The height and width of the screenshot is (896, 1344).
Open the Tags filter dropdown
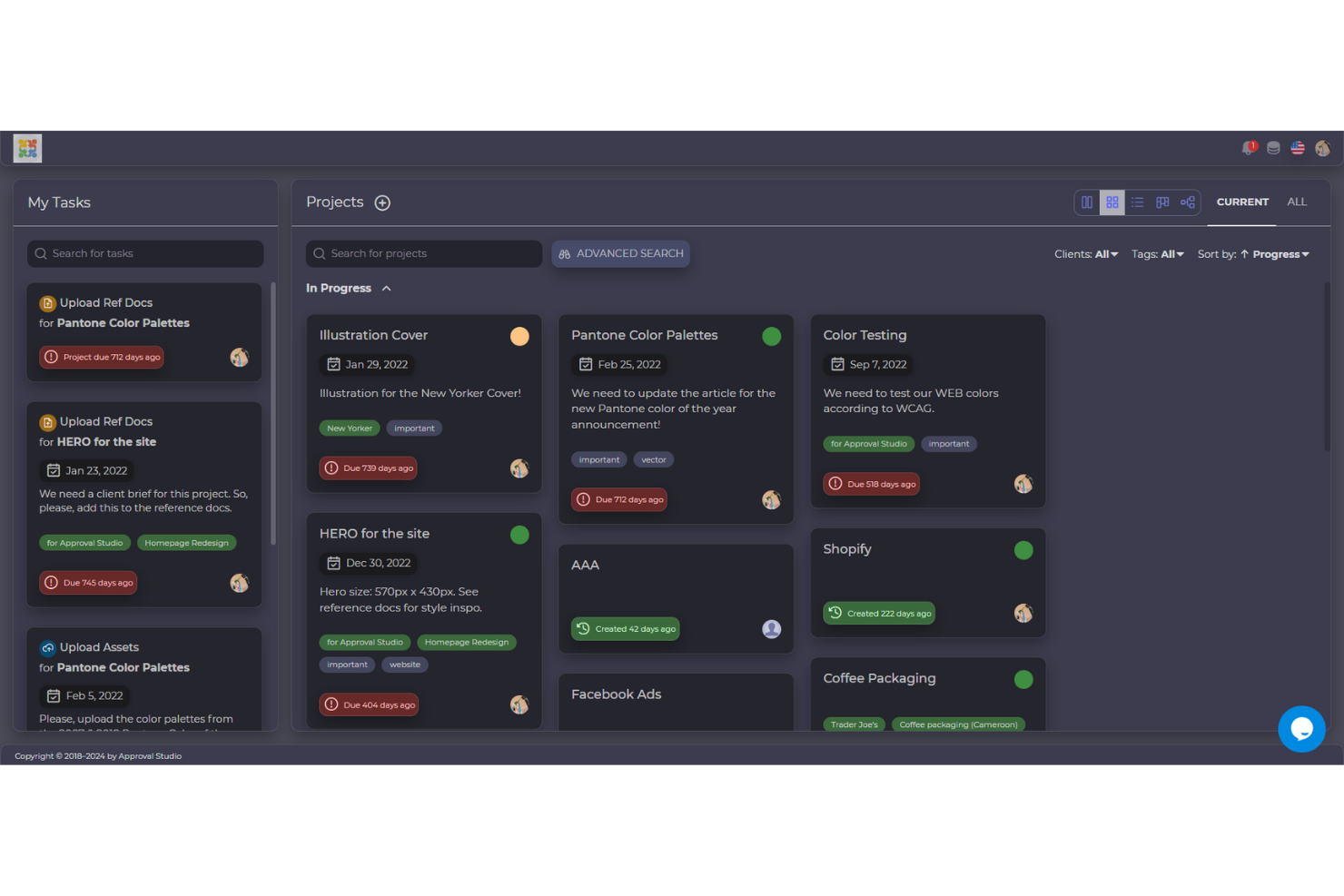1158,254
